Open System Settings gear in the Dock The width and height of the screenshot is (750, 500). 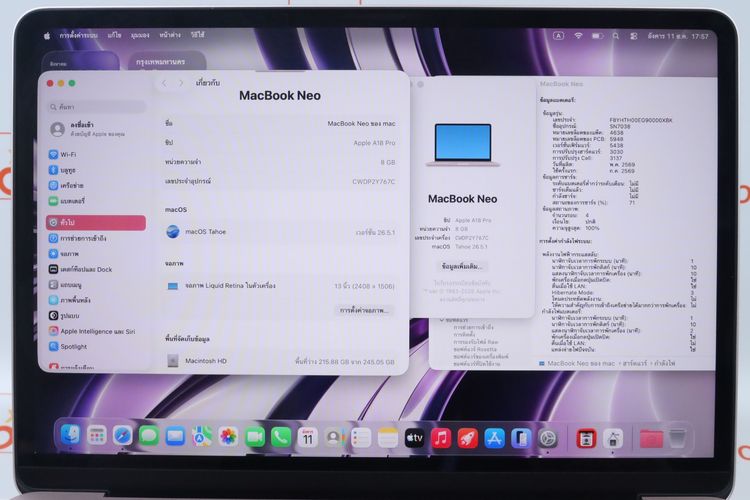coord(548,439)
